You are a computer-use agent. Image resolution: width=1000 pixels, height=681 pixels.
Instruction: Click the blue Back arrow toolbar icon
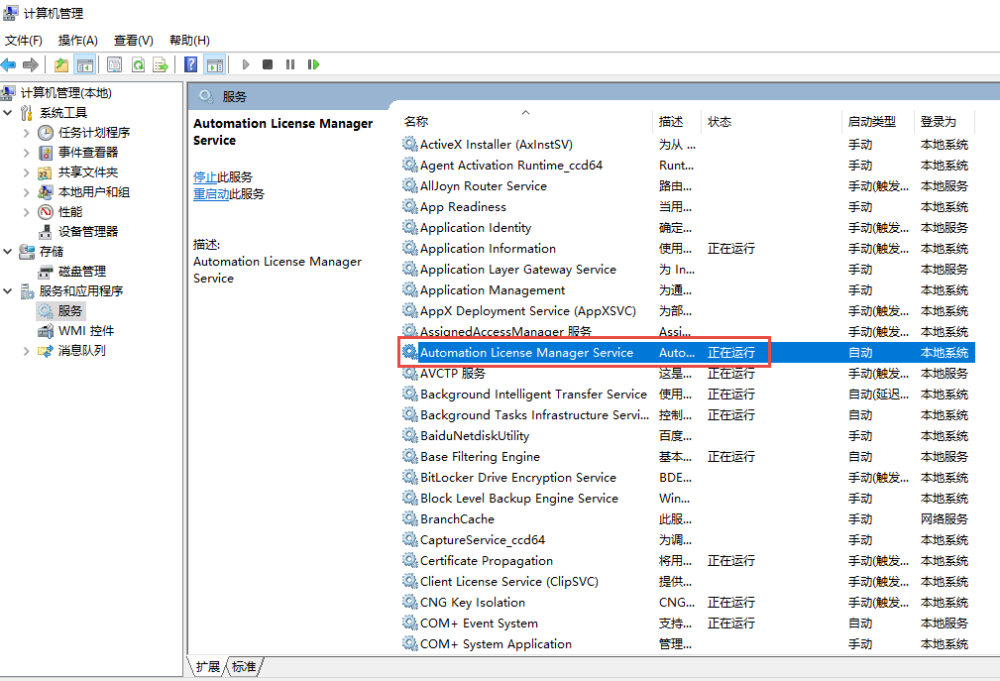(x=9, y=65)
